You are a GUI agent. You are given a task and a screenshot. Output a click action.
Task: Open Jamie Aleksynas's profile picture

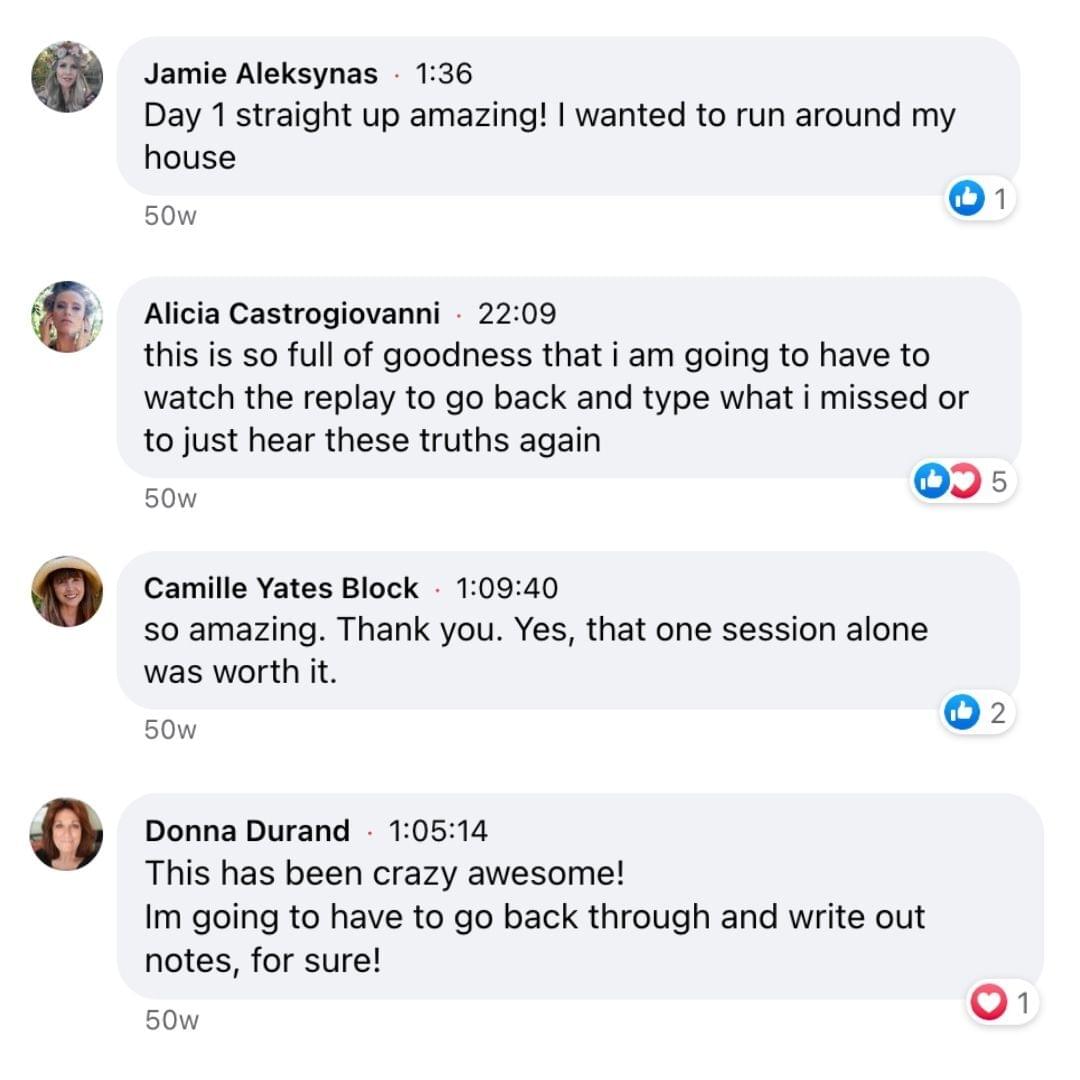coord(67,77)
